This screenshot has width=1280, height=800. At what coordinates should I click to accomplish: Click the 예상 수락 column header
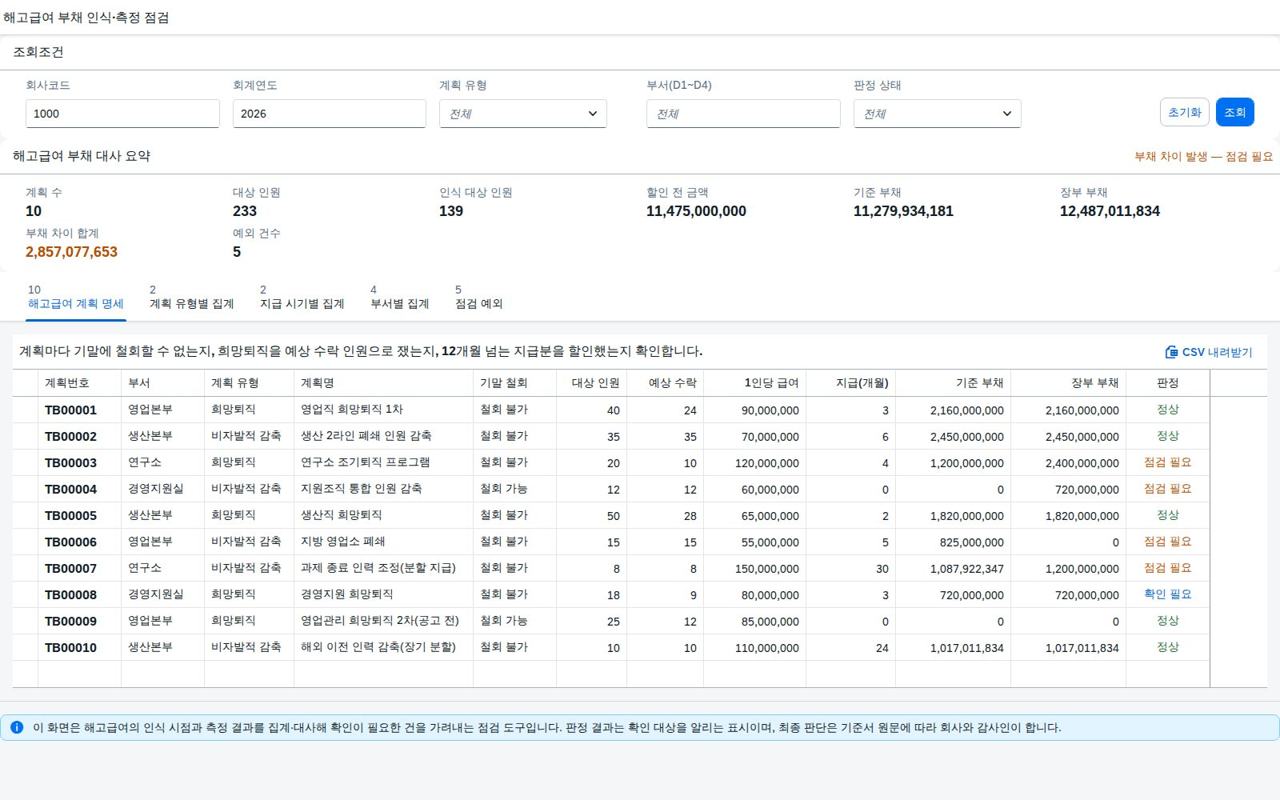click(665, 383)
